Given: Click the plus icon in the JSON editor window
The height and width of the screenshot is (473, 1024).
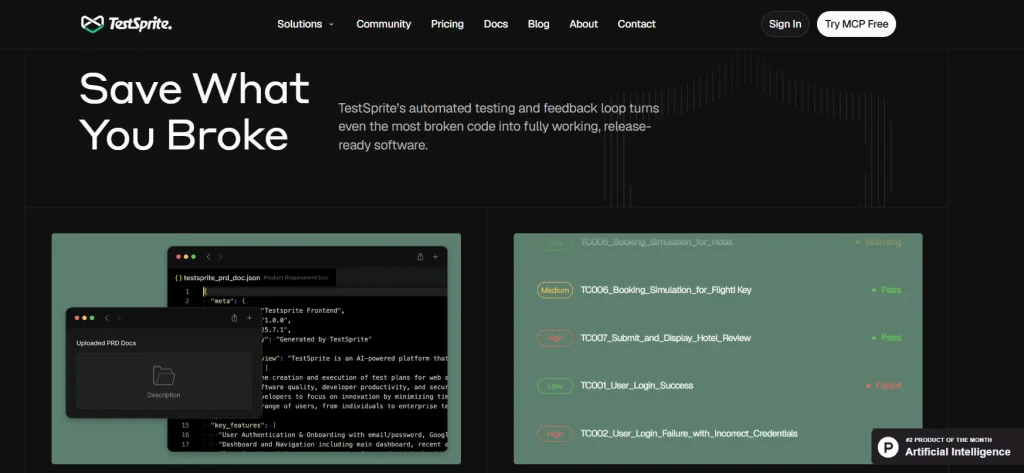Looking at the screenshot, I should pyautogui.click(x=435, y=257).
